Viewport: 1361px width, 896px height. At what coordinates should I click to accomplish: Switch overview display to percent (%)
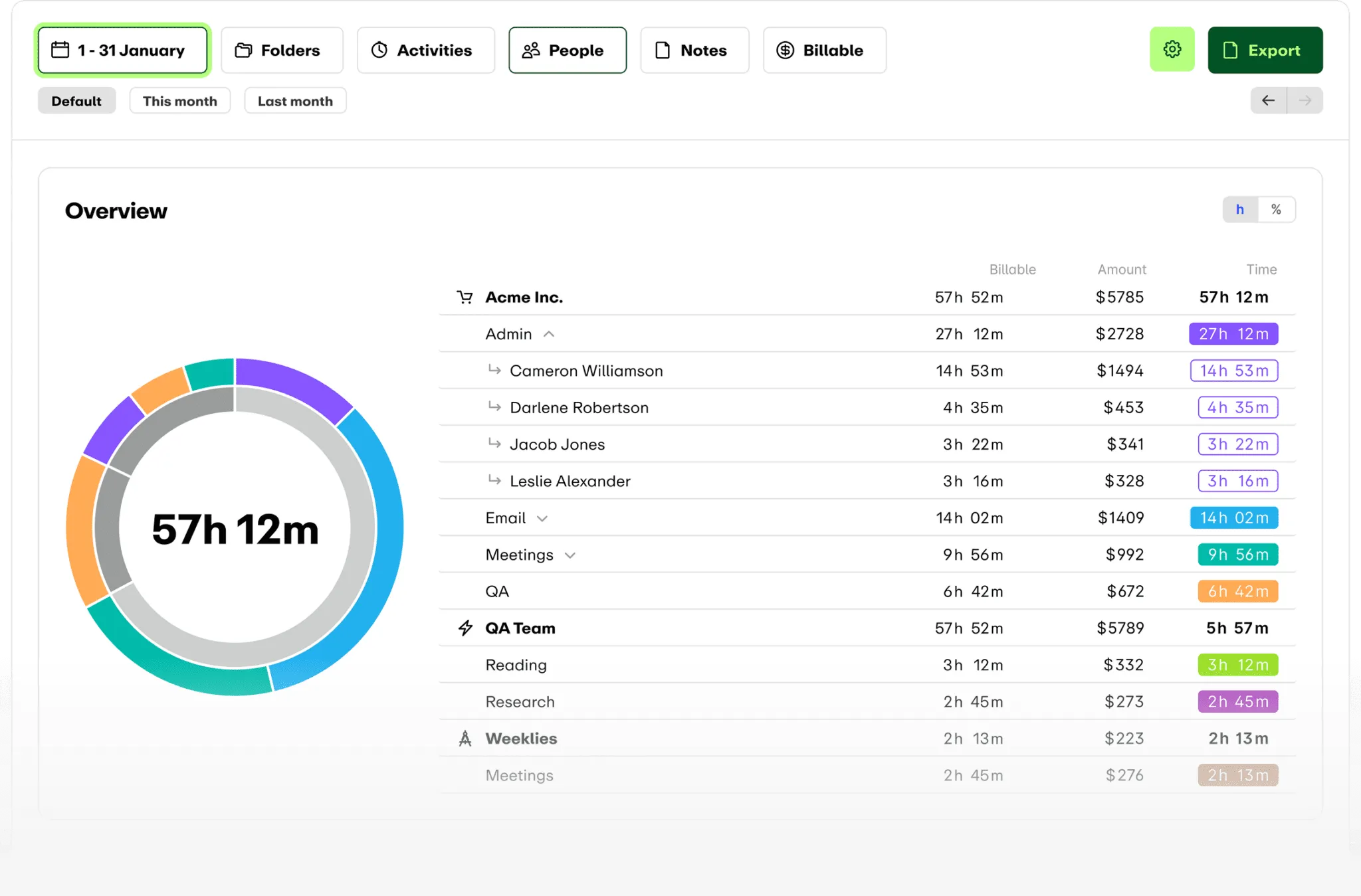point(1276,209)
